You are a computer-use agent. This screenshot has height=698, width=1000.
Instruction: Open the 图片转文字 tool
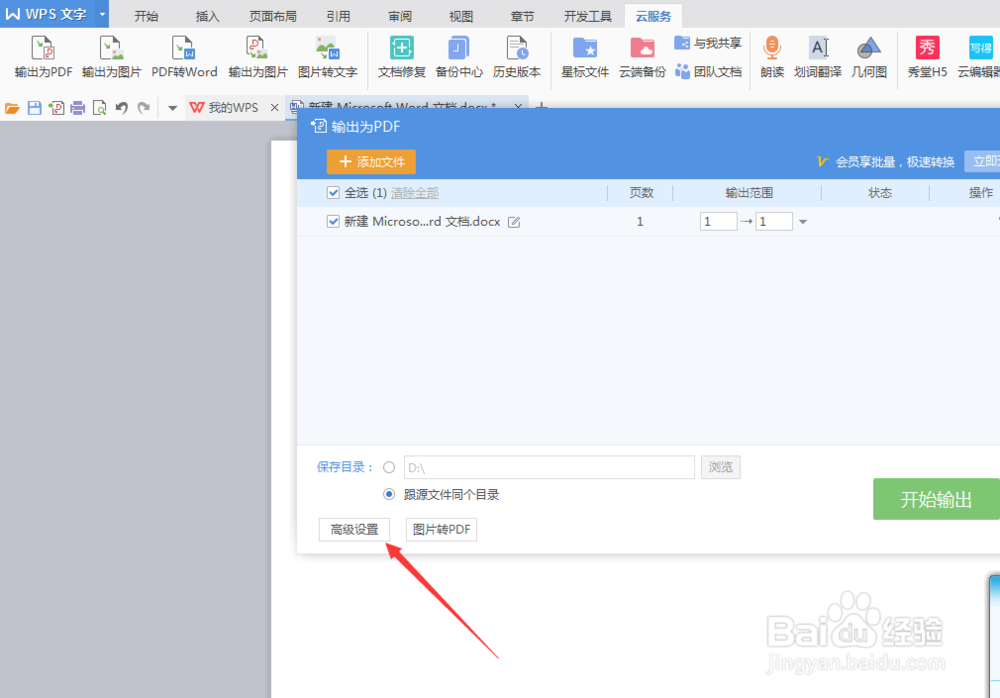click(x=327, y=57)
